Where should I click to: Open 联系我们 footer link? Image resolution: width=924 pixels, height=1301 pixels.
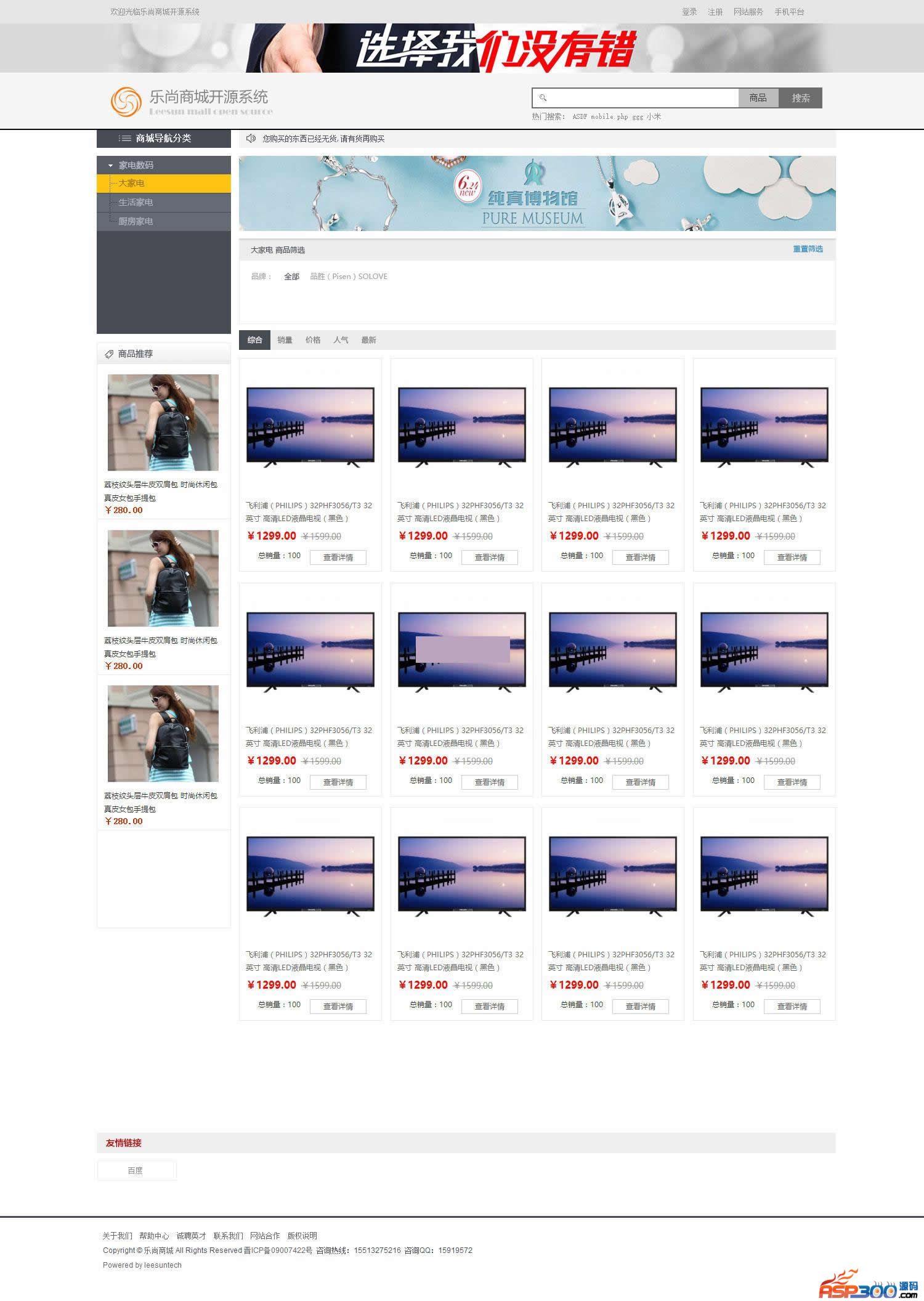coord(229,1236)
